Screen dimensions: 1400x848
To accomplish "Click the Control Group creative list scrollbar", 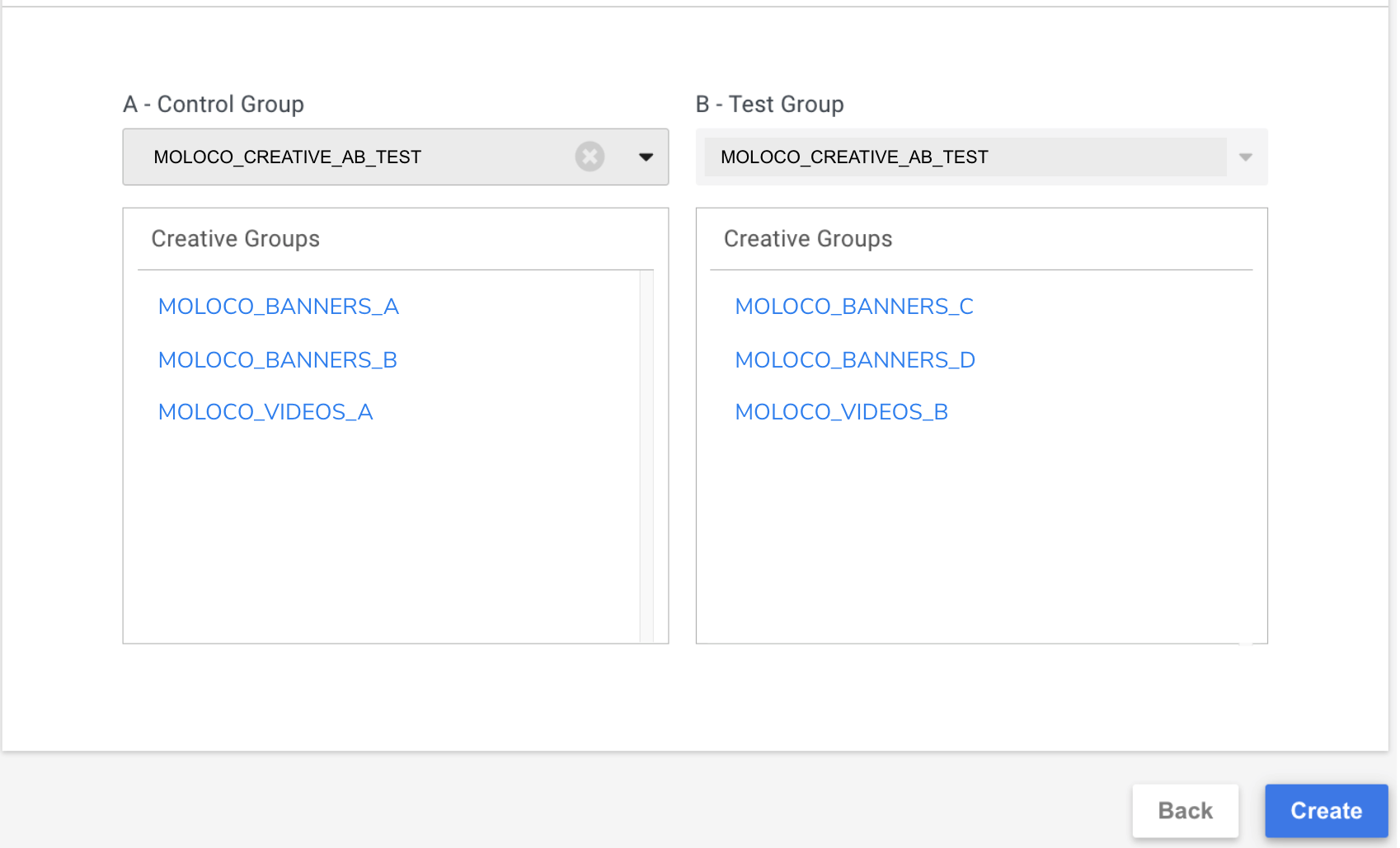I will [646, 457].
